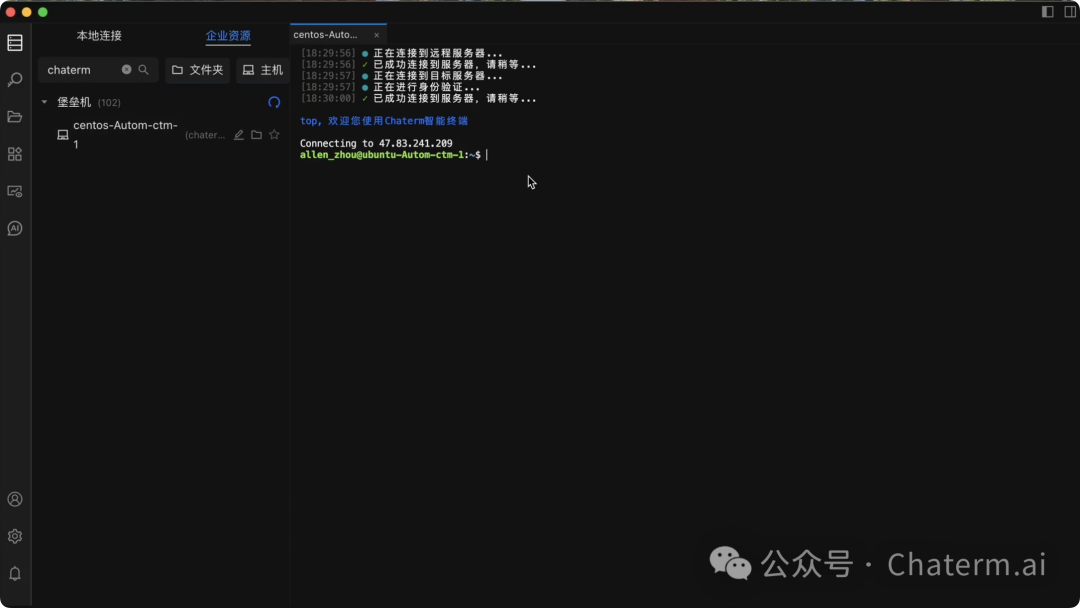Open the notifications bell icon
The image size is (1080, 608).
[x=14, y=572]
